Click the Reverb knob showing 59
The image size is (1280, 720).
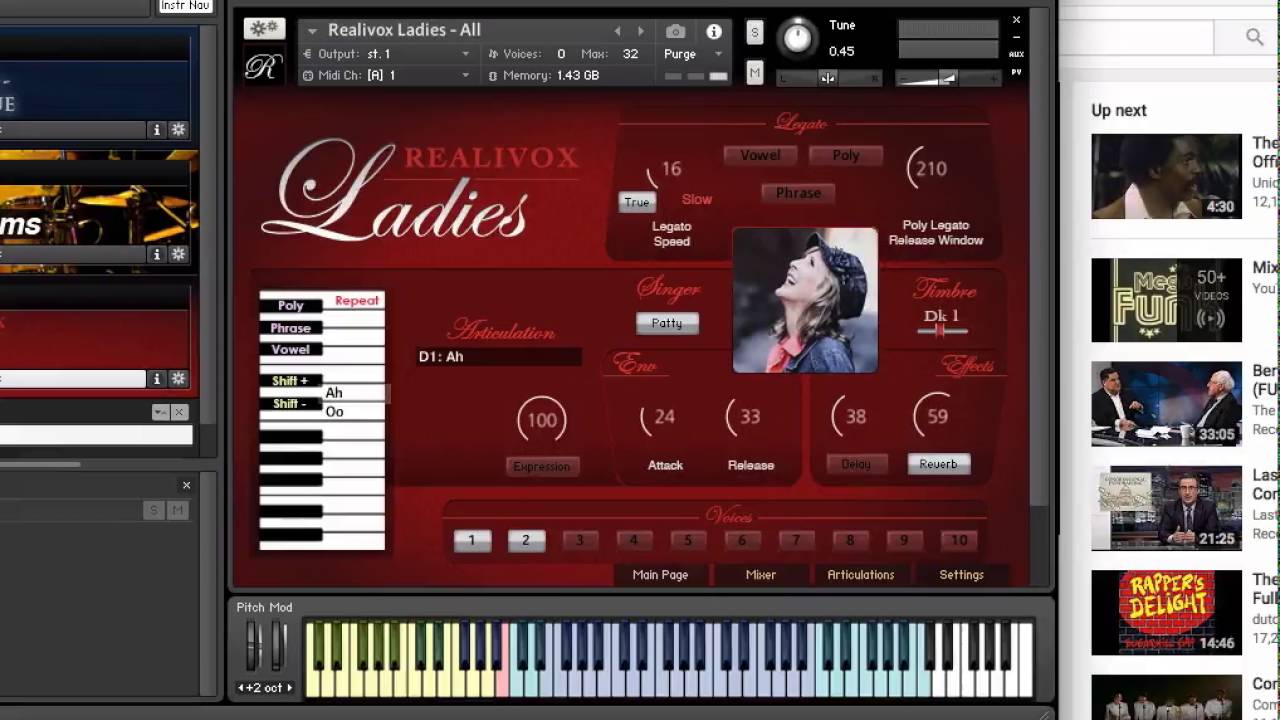click(x=936, y=417)
